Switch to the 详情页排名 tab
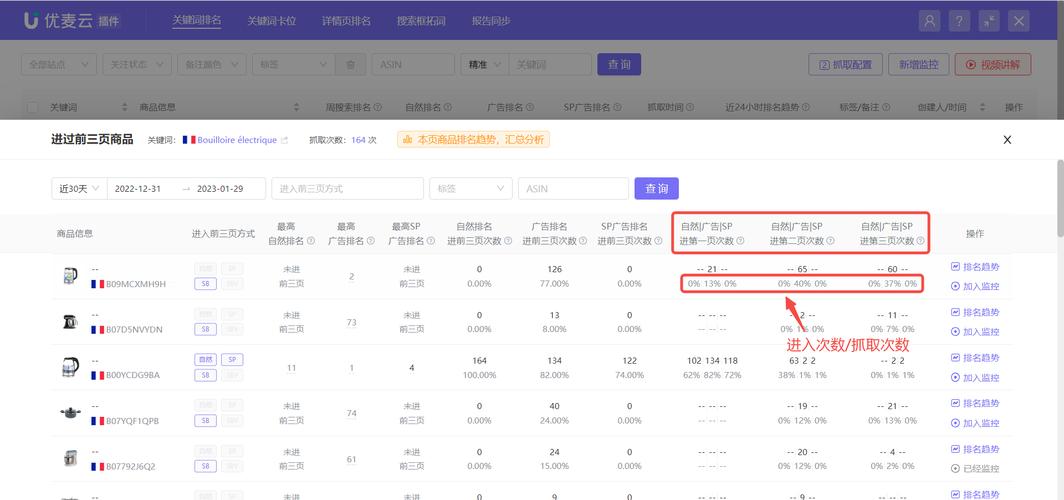The width and height of the screenshot is (1064, 500). [346, 20]
